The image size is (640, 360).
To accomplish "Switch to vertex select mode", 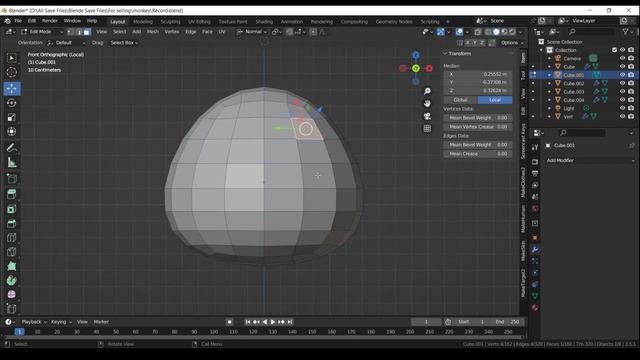I will 71,32.
